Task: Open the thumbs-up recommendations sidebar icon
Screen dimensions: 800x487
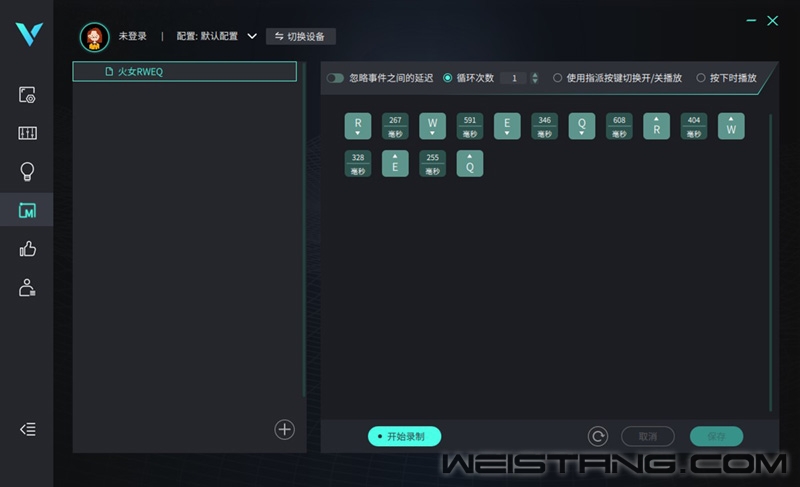Action: (27, 249)
